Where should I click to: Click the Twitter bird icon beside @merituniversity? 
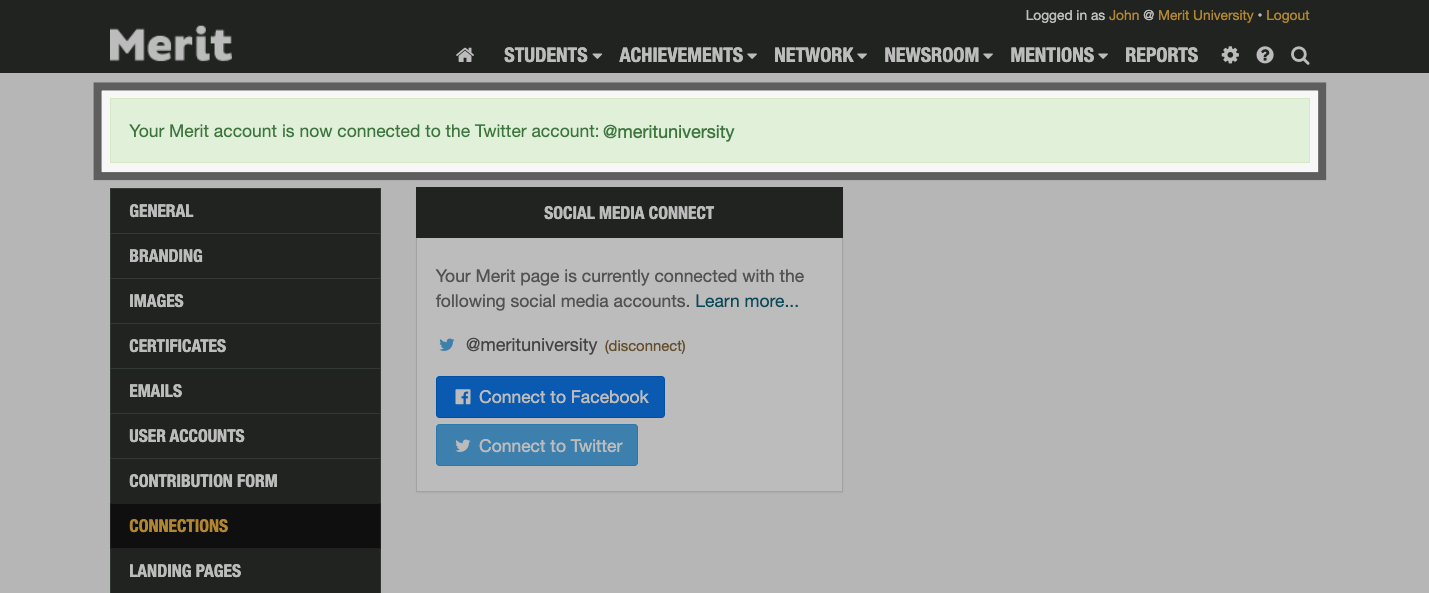[446, 344]
